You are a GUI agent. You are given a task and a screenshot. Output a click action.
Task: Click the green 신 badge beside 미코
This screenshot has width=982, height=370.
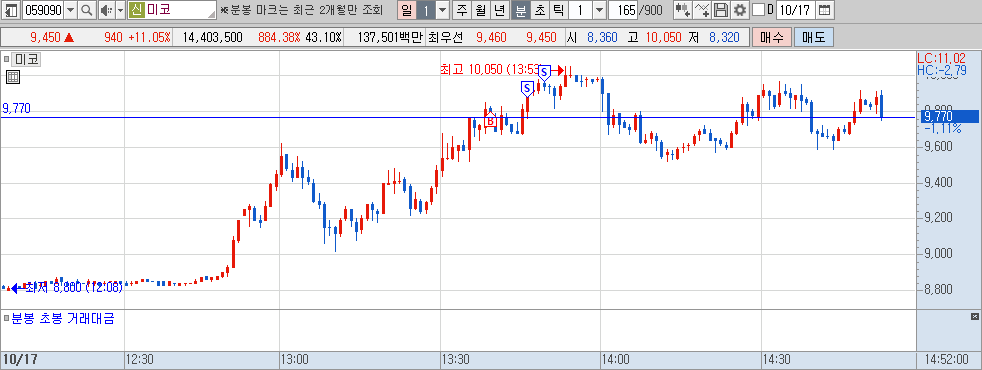[x=136, y=10]
